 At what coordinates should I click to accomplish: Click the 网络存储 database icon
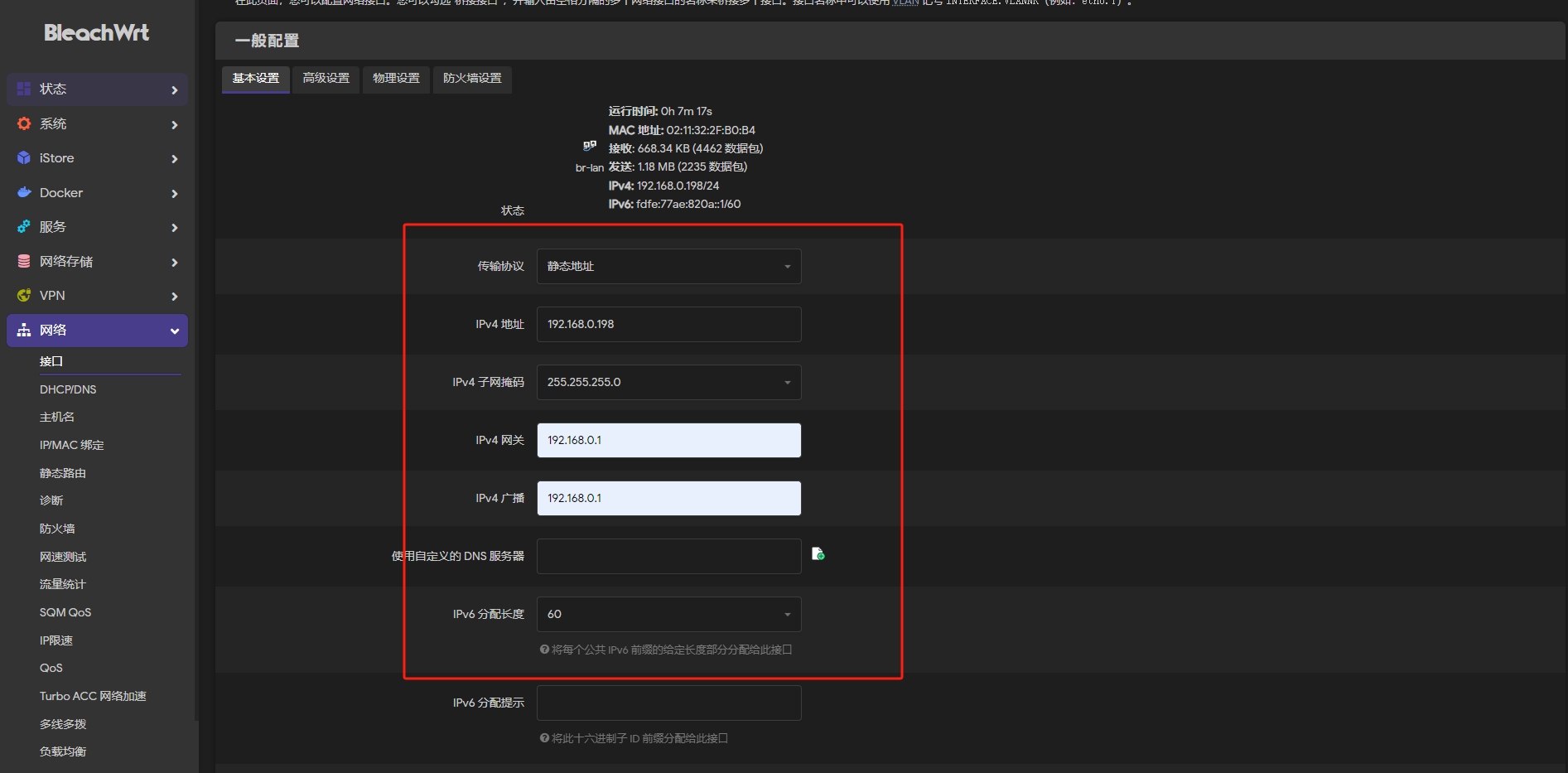tap(24, 261)
